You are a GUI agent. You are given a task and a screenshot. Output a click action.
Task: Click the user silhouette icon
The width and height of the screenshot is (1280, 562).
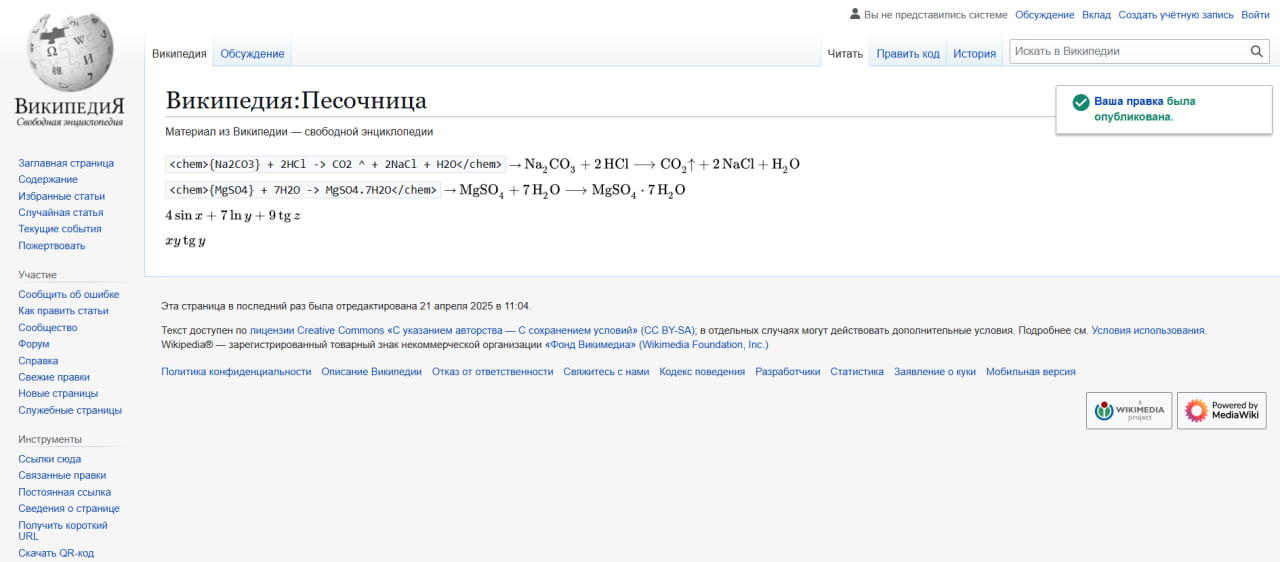pyautogui.click(x=855, y=14)
